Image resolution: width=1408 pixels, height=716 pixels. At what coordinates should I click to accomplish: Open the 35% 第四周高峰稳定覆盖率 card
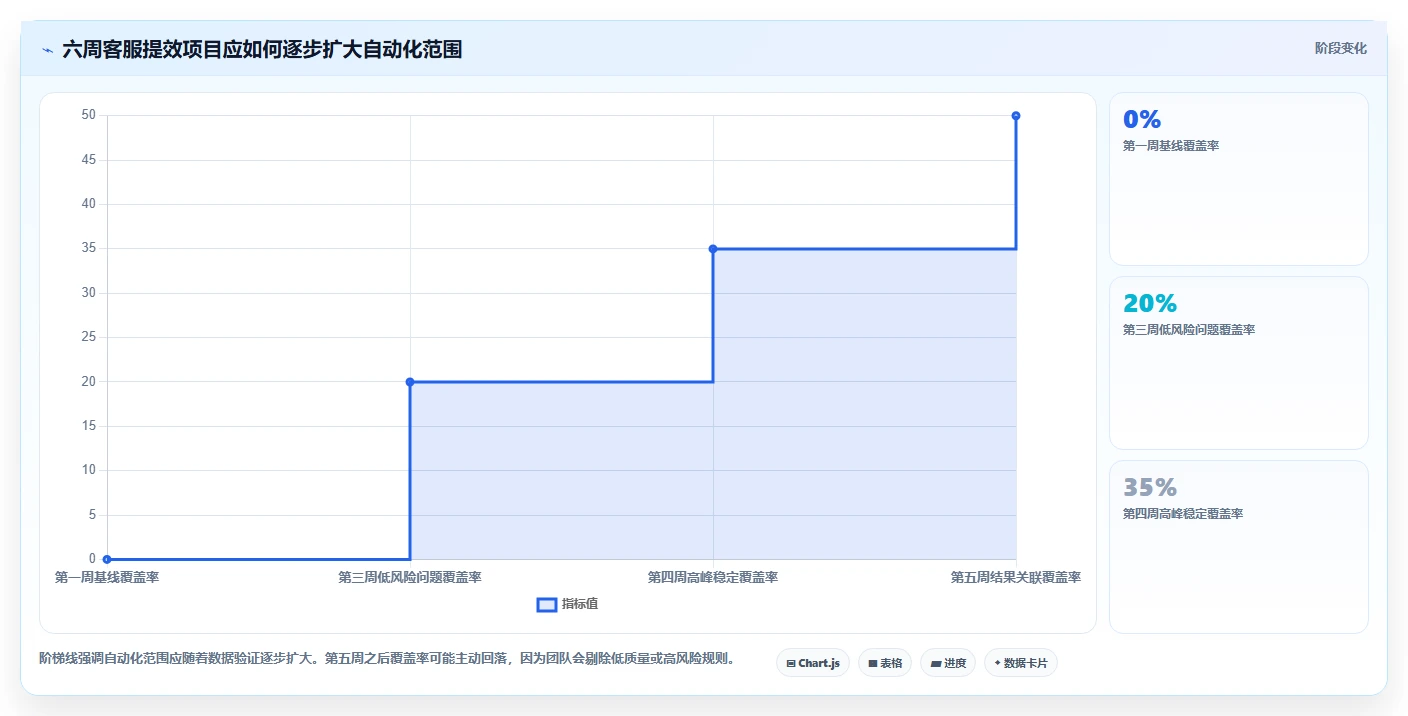pos(1239,547)
